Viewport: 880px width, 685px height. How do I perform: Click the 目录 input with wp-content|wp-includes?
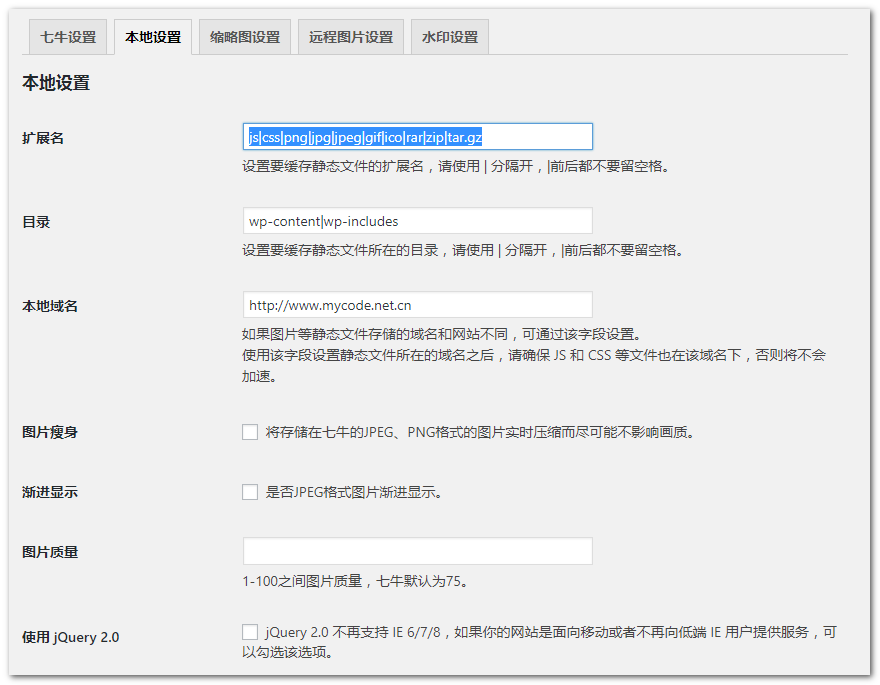[418, 221]
